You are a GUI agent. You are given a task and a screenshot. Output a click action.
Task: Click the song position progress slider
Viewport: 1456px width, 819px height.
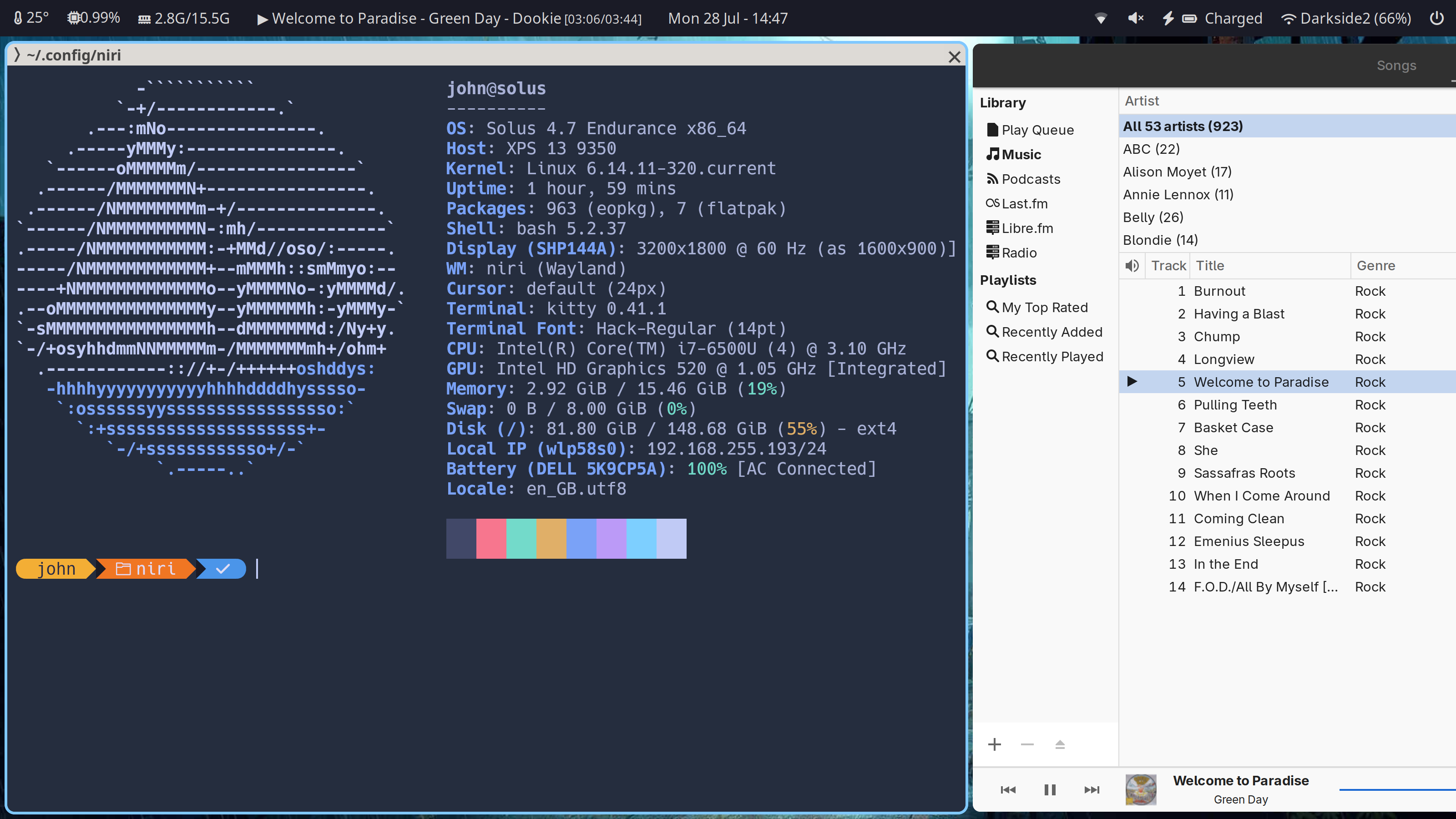click(1397, 789)
